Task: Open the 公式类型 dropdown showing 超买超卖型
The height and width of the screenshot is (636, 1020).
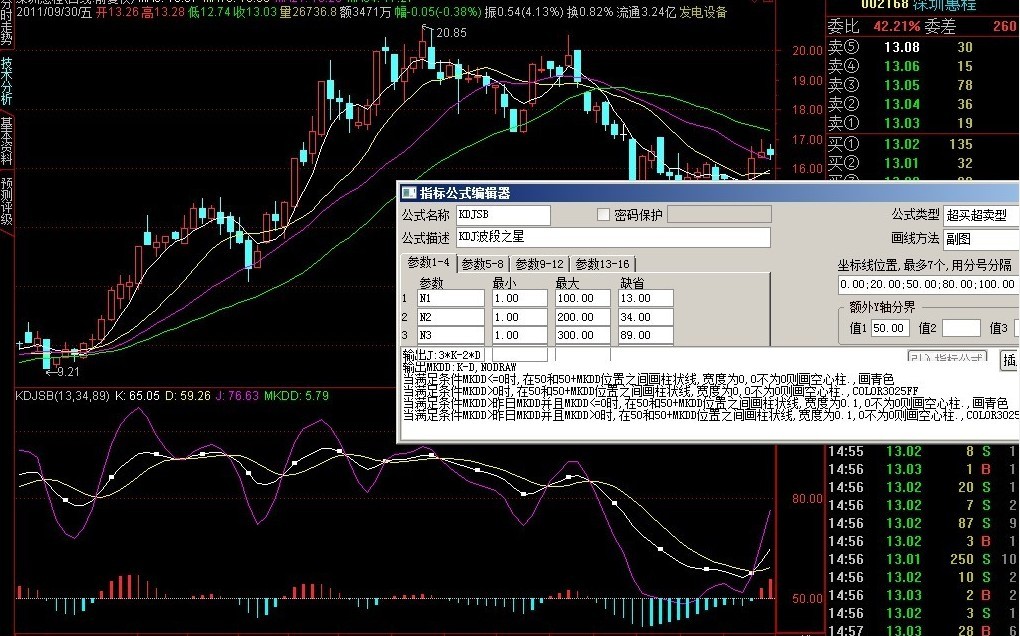Action: [979, 215]
